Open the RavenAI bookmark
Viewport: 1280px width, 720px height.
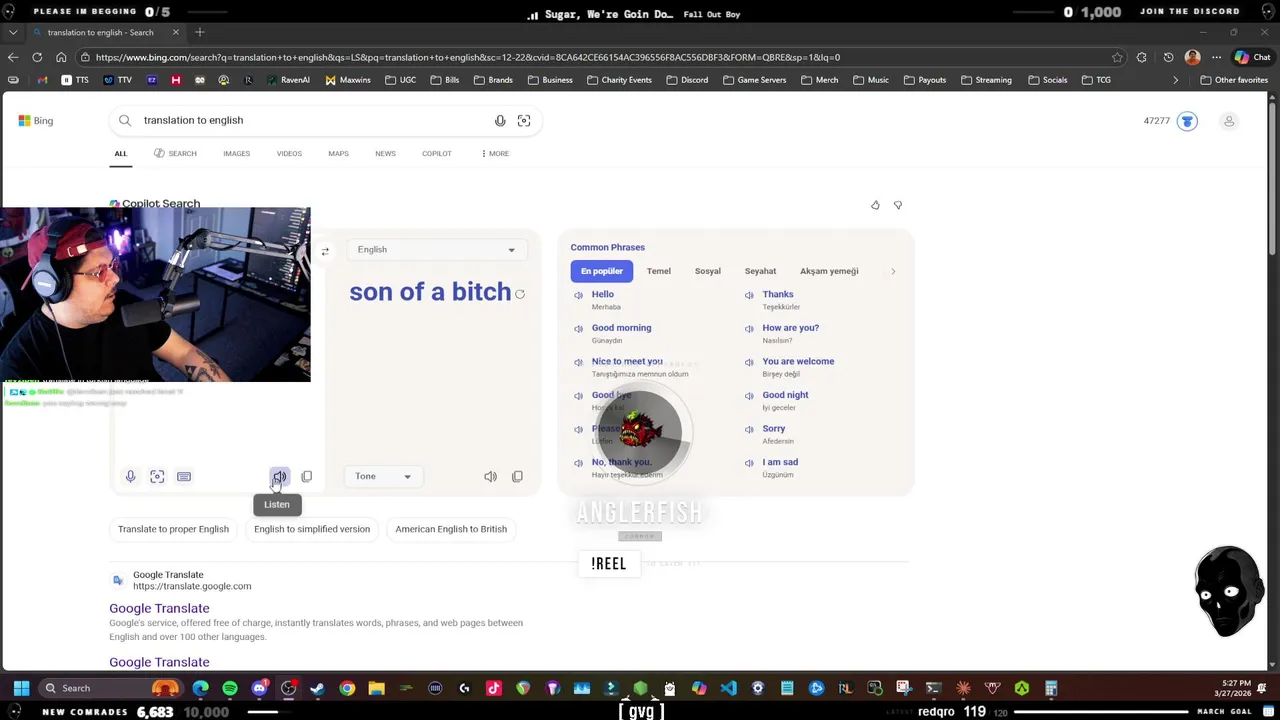pyautogui.click(x=288, y=80)
